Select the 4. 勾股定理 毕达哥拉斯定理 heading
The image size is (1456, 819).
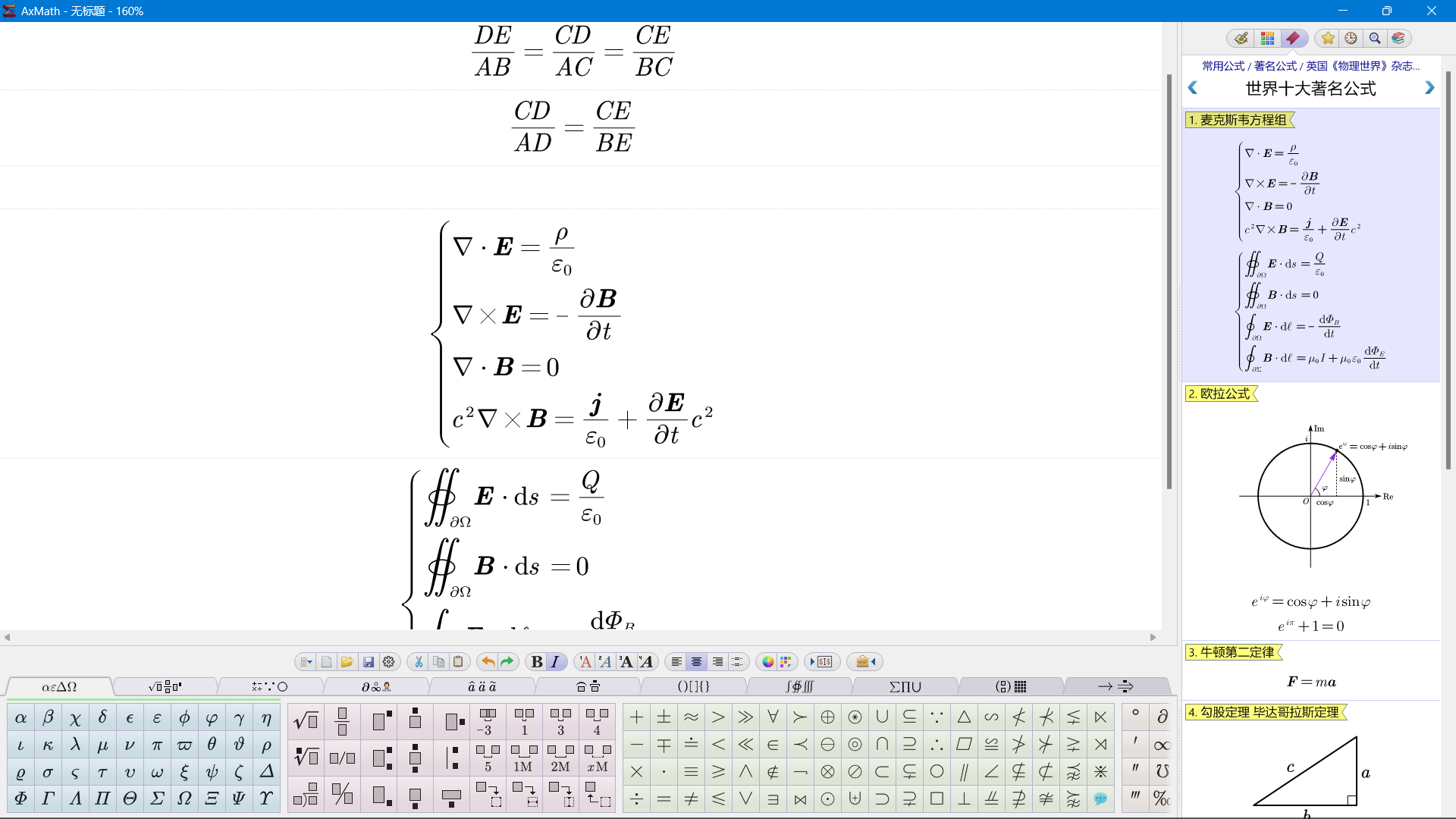tap(1264, 713)
